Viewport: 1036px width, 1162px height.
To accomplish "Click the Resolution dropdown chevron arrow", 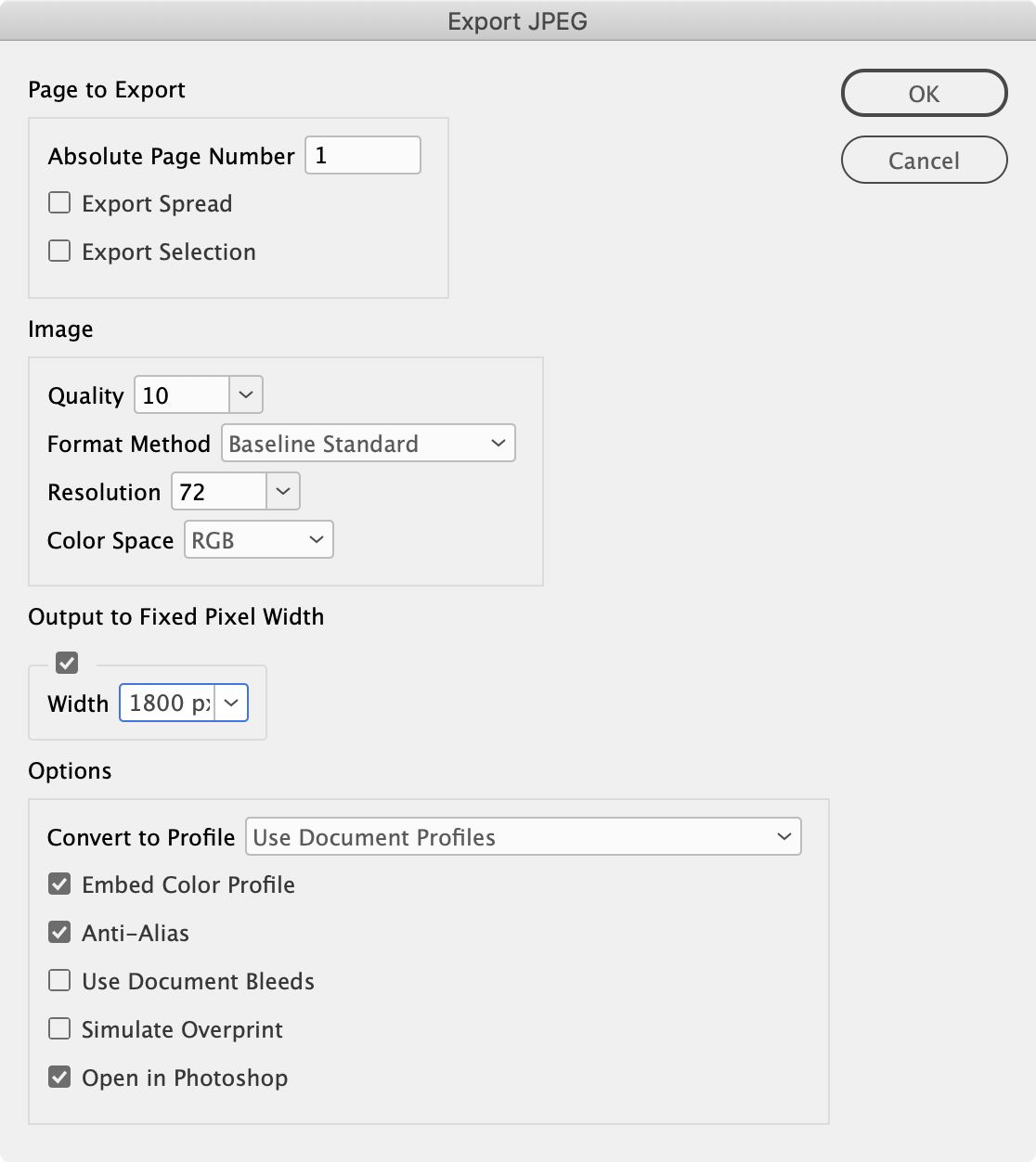I will pos(282,491).
